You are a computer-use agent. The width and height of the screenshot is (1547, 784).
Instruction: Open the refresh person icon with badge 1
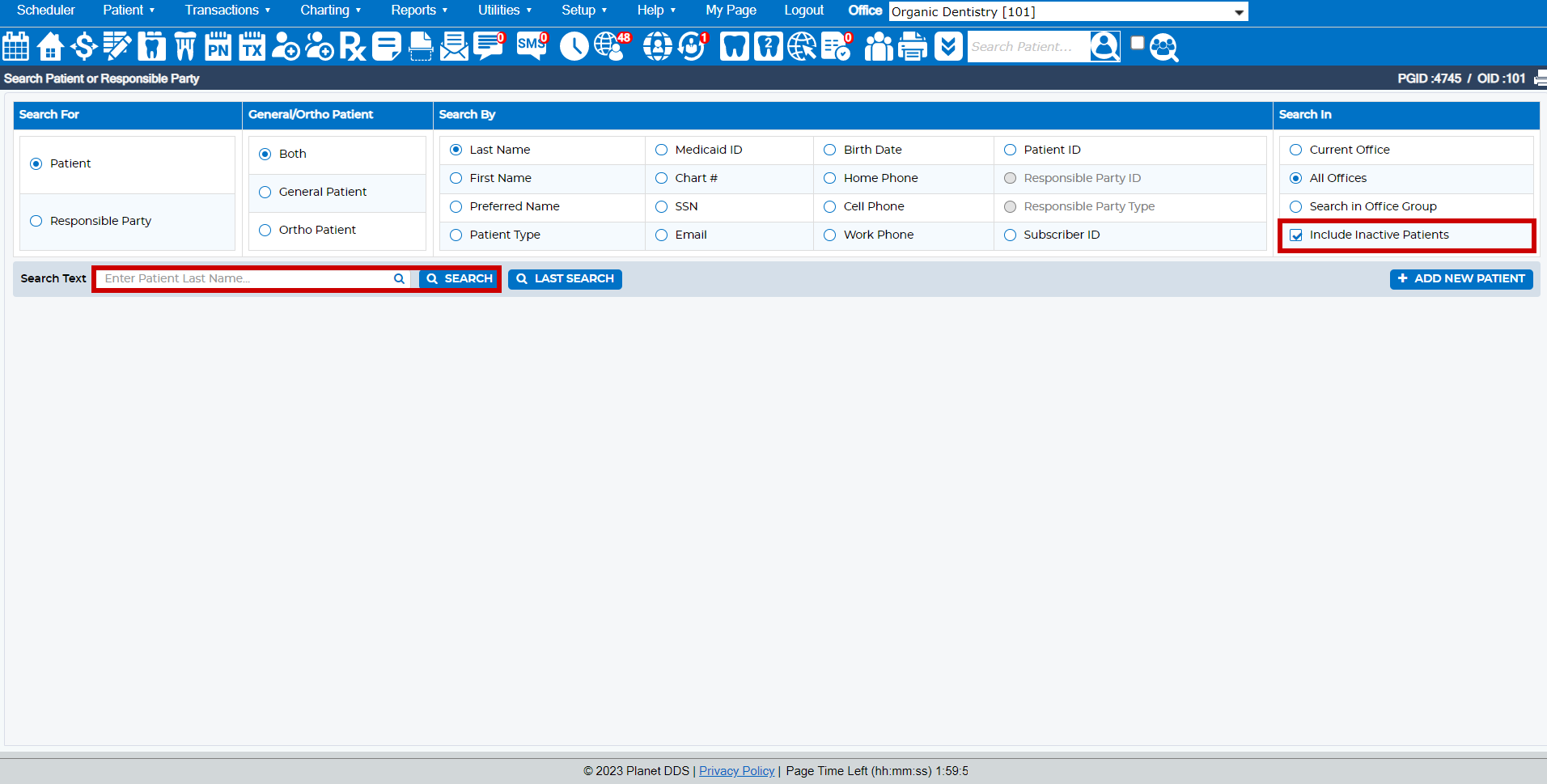tap(693, 46)
